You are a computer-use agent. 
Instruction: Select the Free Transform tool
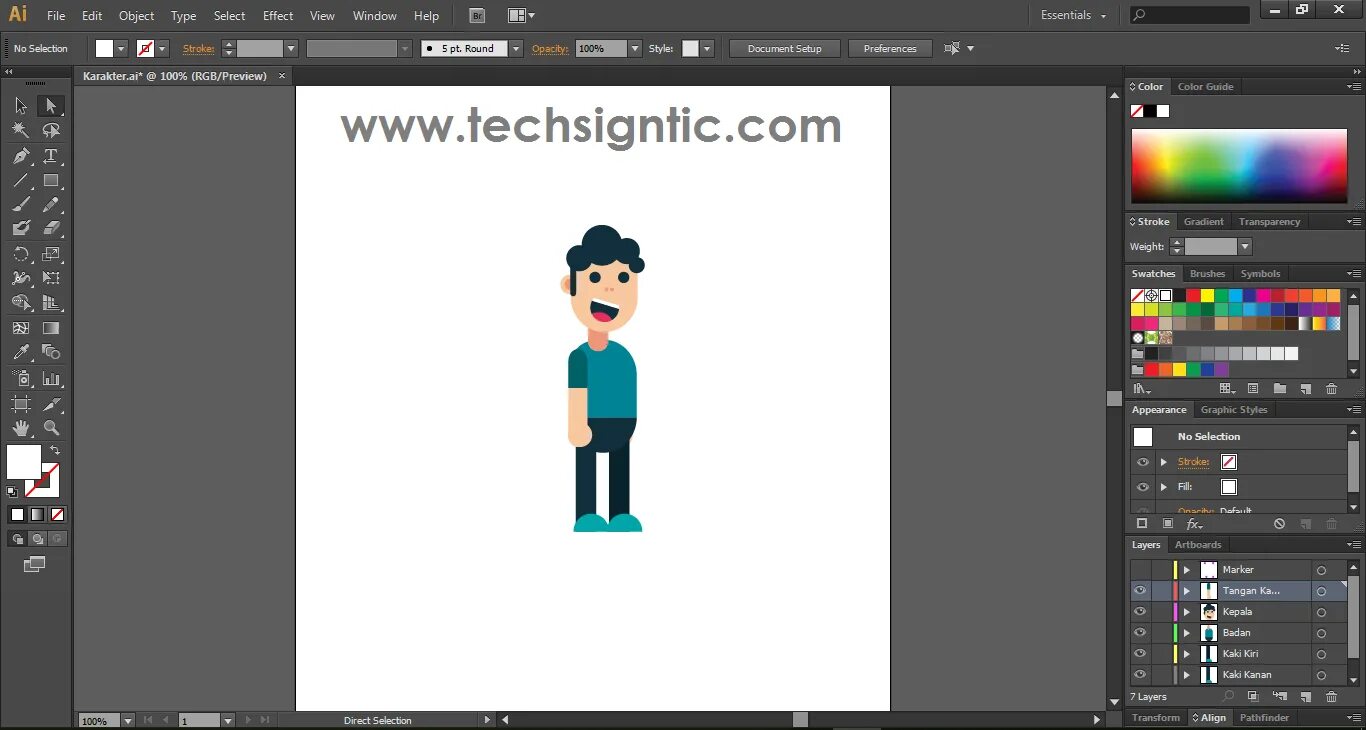[50, 278]
